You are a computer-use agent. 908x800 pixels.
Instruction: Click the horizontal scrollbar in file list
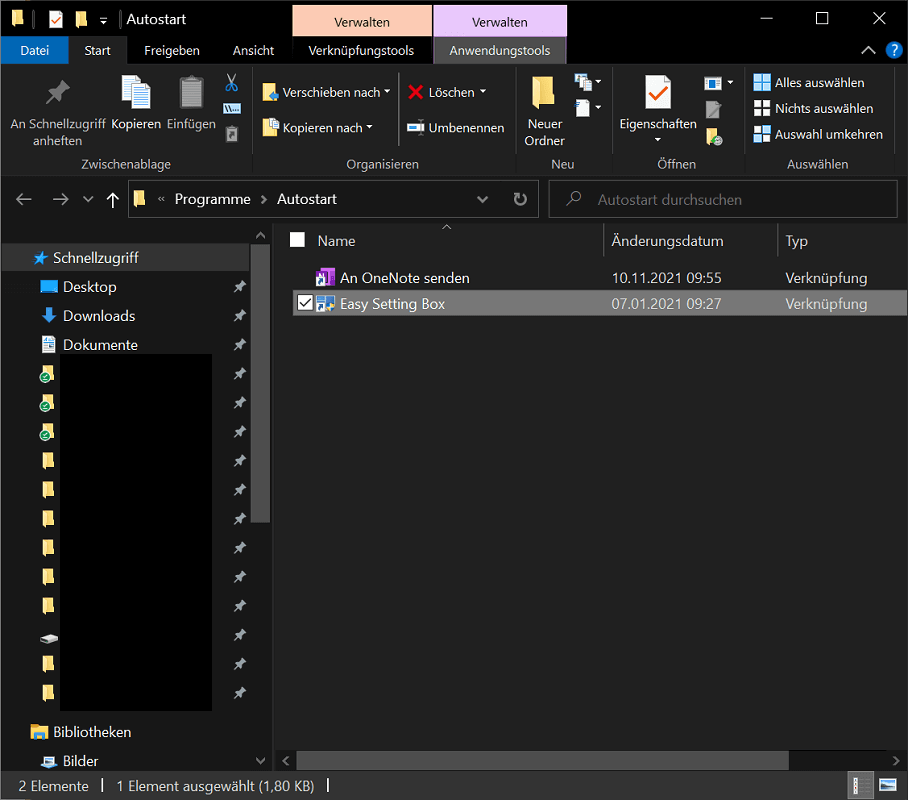(x=542, y=760)
